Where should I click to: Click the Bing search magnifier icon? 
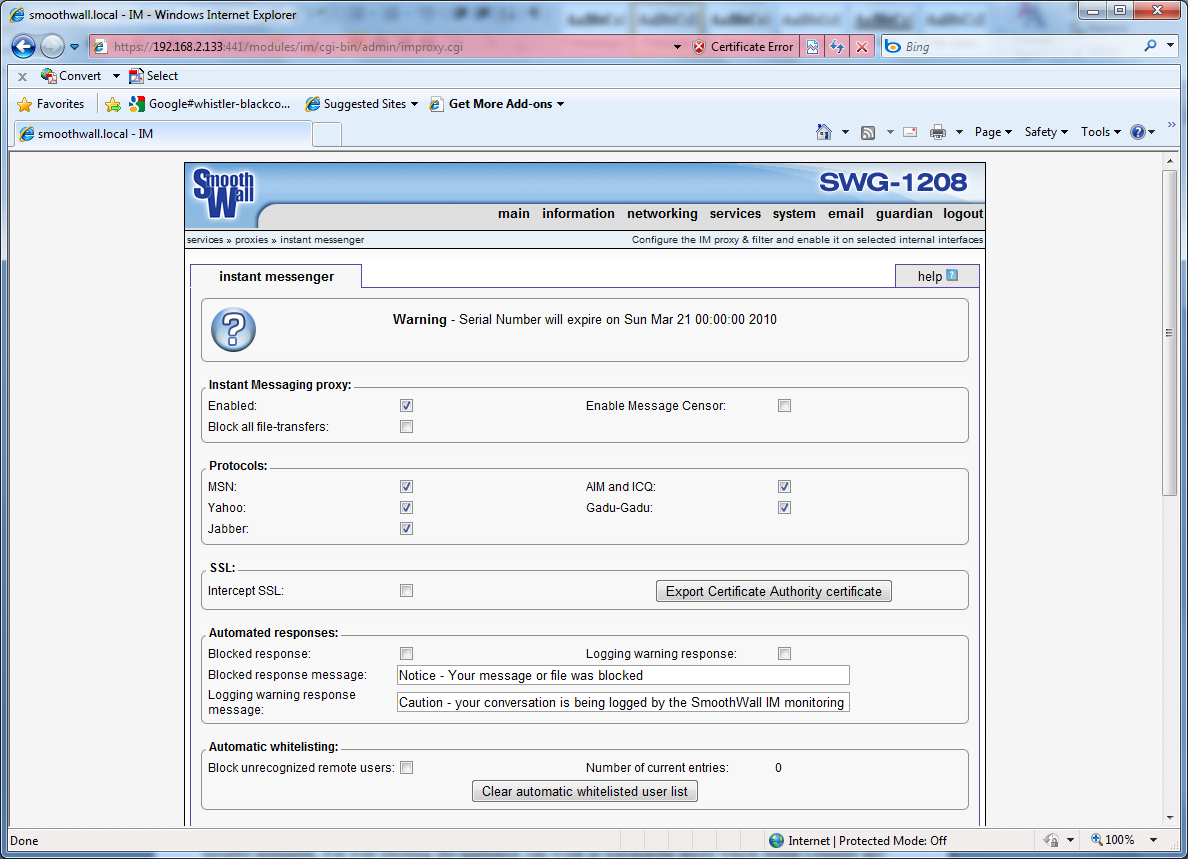point(1150,46)
